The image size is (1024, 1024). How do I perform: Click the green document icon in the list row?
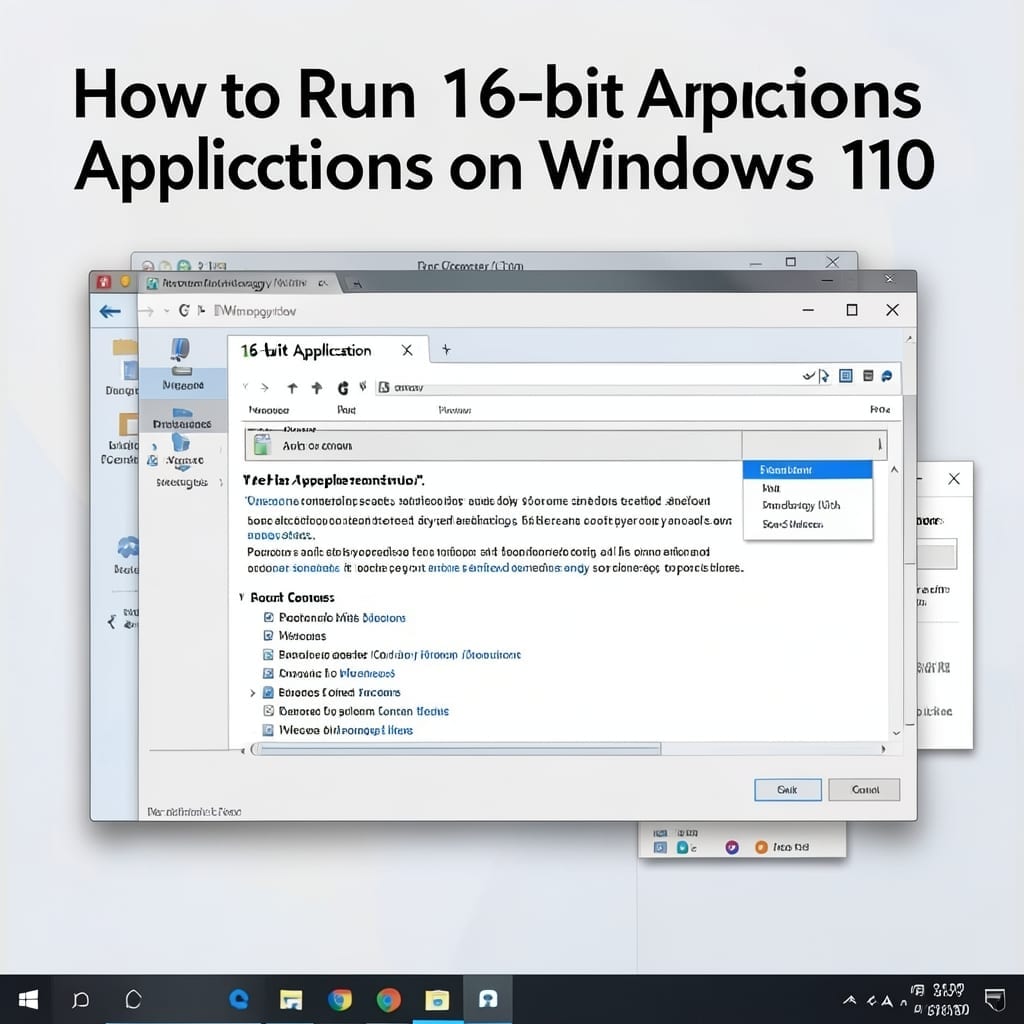[x=262, y=445]
